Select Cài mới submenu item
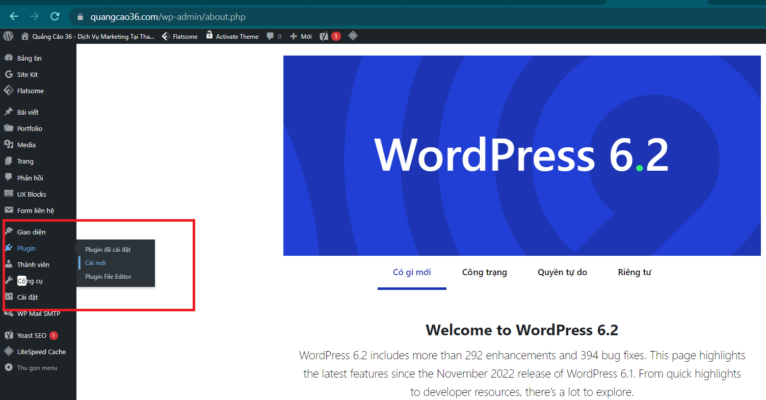This screenshot has height=400, width=766. [96, 263]
